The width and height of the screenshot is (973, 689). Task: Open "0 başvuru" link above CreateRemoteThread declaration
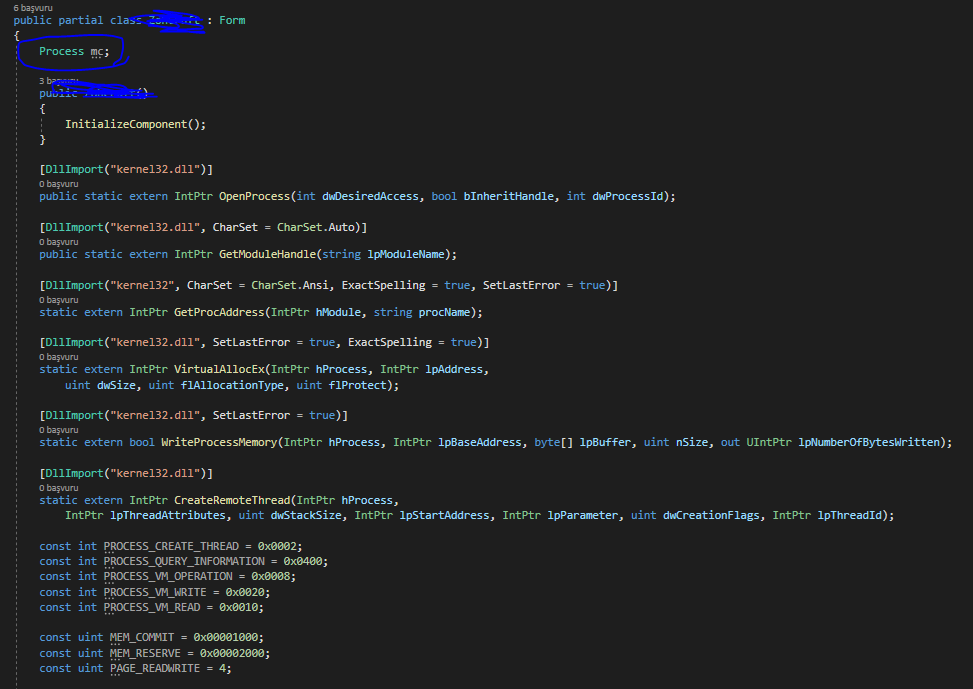(59, 488)
